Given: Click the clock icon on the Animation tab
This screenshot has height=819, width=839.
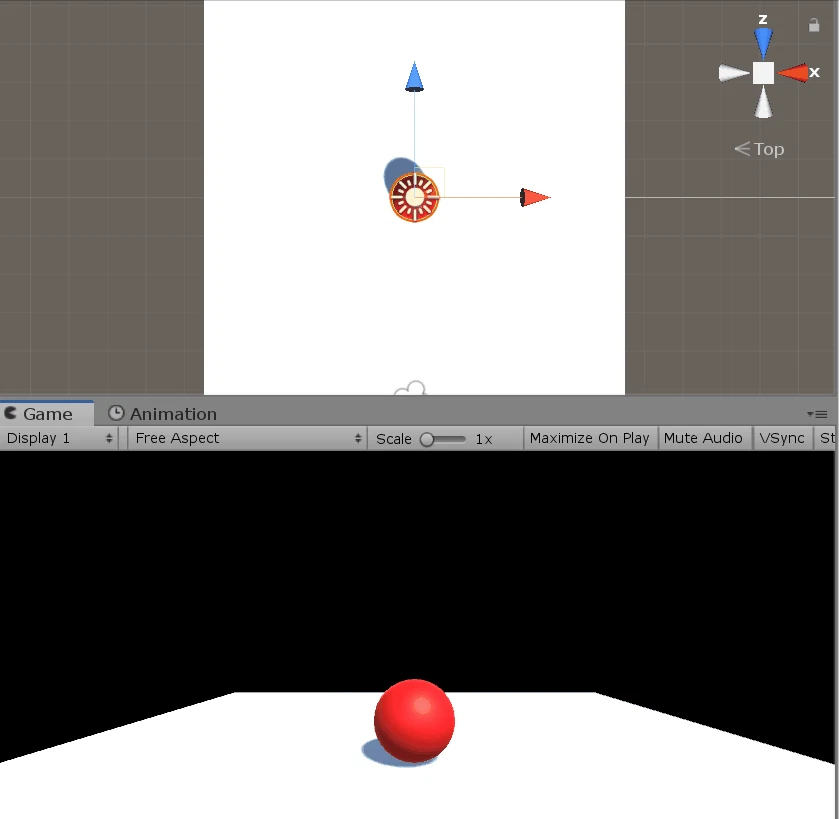Looking at the screenshot, I should 116,413.
